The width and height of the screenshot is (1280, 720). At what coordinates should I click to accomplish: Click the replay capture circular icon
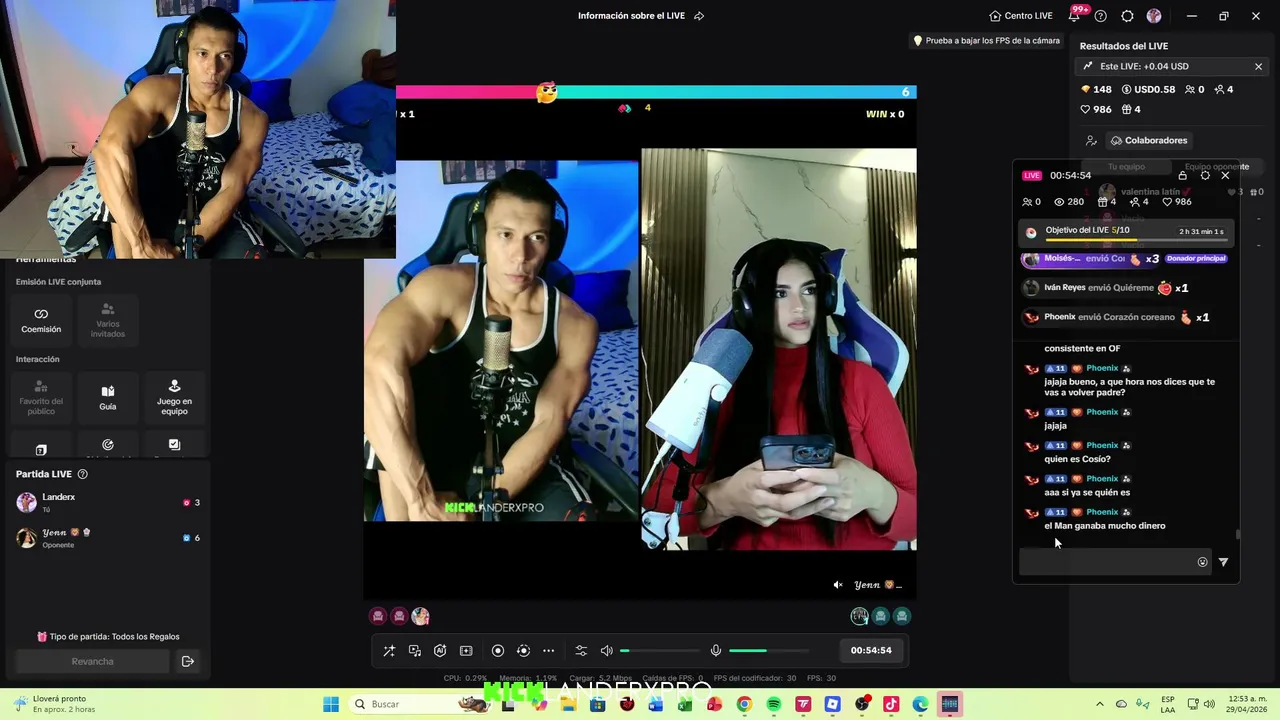(x=523, y=651)
